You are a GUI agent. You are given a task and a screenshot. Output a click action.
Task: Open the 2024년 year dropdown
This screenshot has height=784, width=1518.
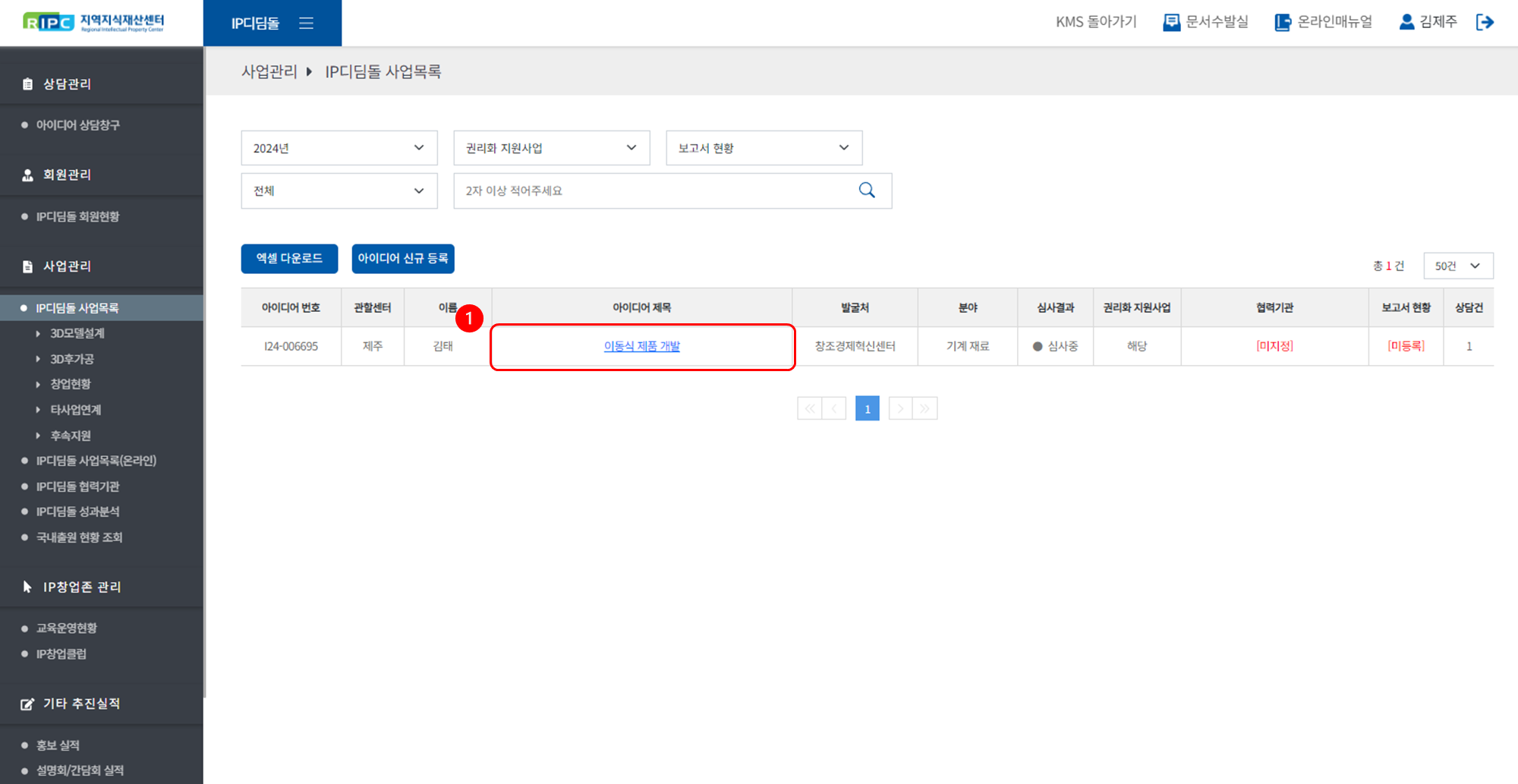click(339, 148)
